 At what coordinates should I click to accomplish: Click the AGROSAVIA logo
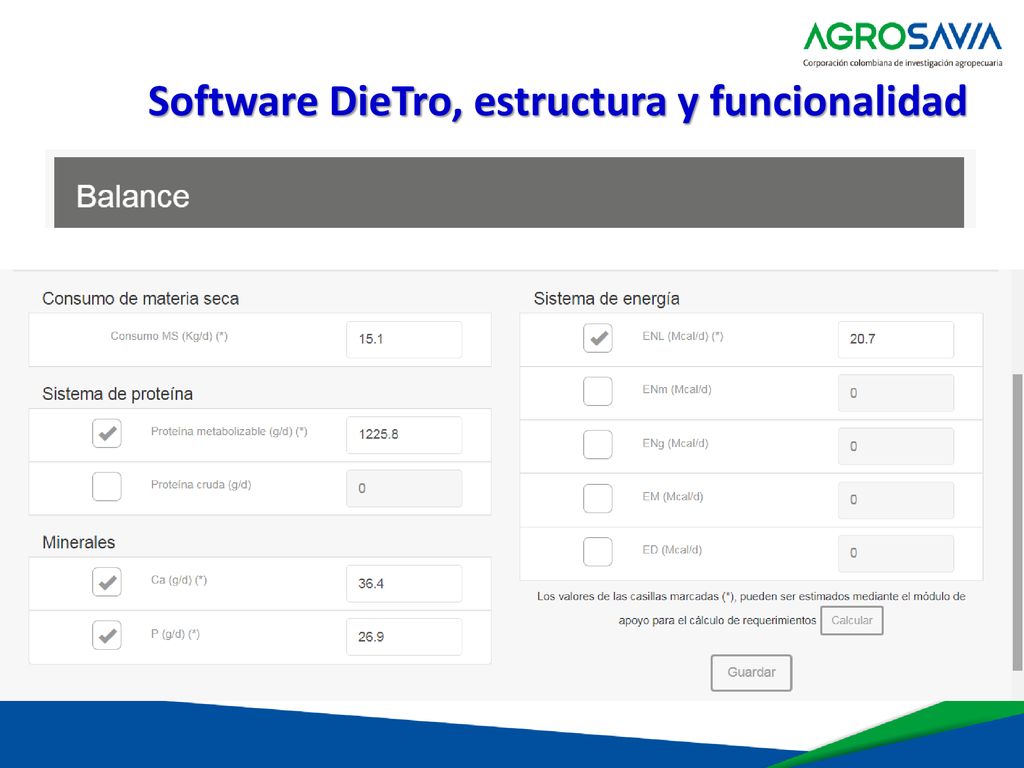click(x=903, y=43)
